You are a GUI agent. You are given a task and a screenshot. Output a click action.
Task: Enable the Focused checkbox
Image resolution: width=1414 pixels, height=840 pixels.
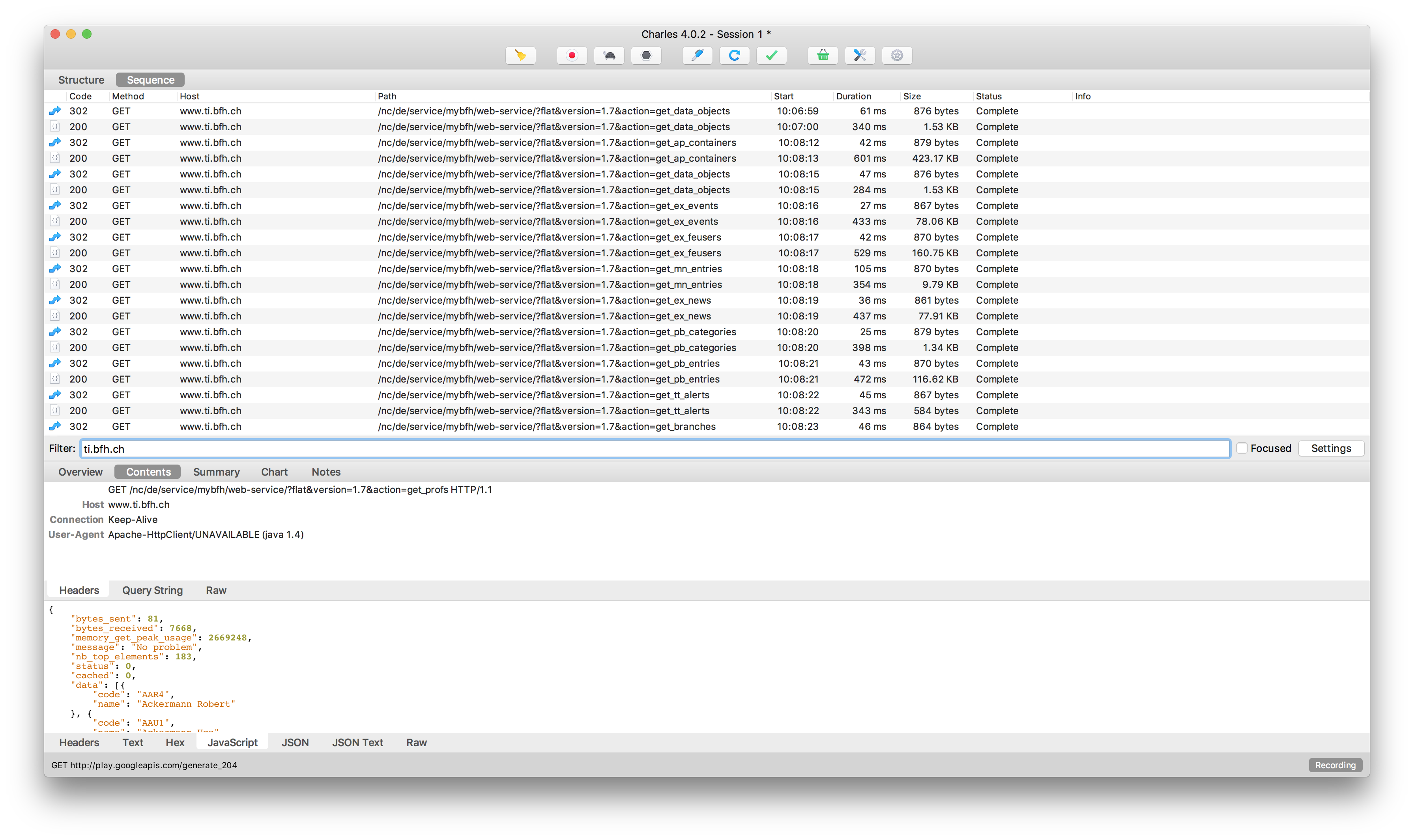[x=1242, y=448]
